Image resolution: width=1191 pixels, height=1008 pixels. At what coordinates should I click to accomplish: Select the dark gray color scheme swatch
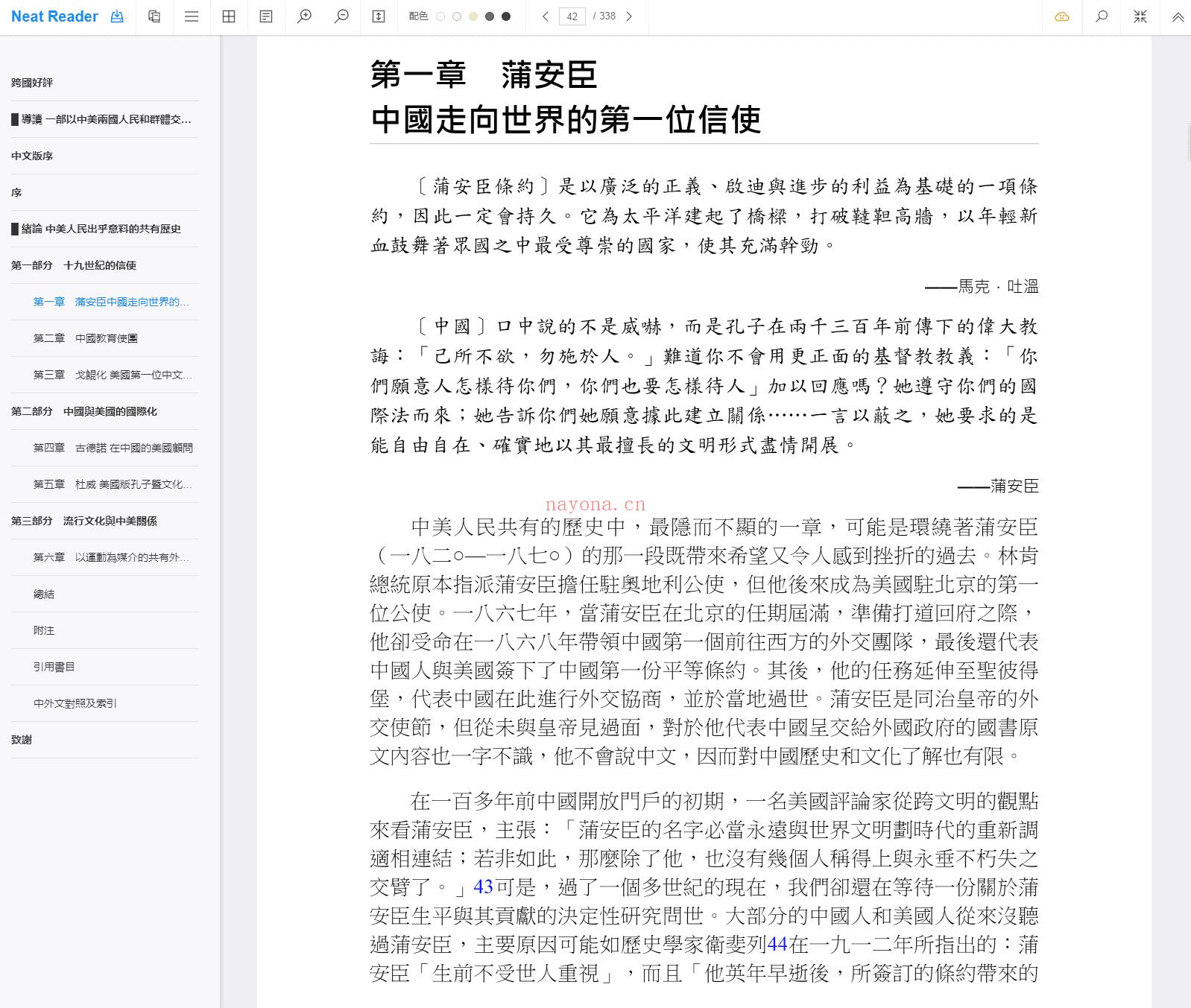pyautogui.click(x=490, y=16)
